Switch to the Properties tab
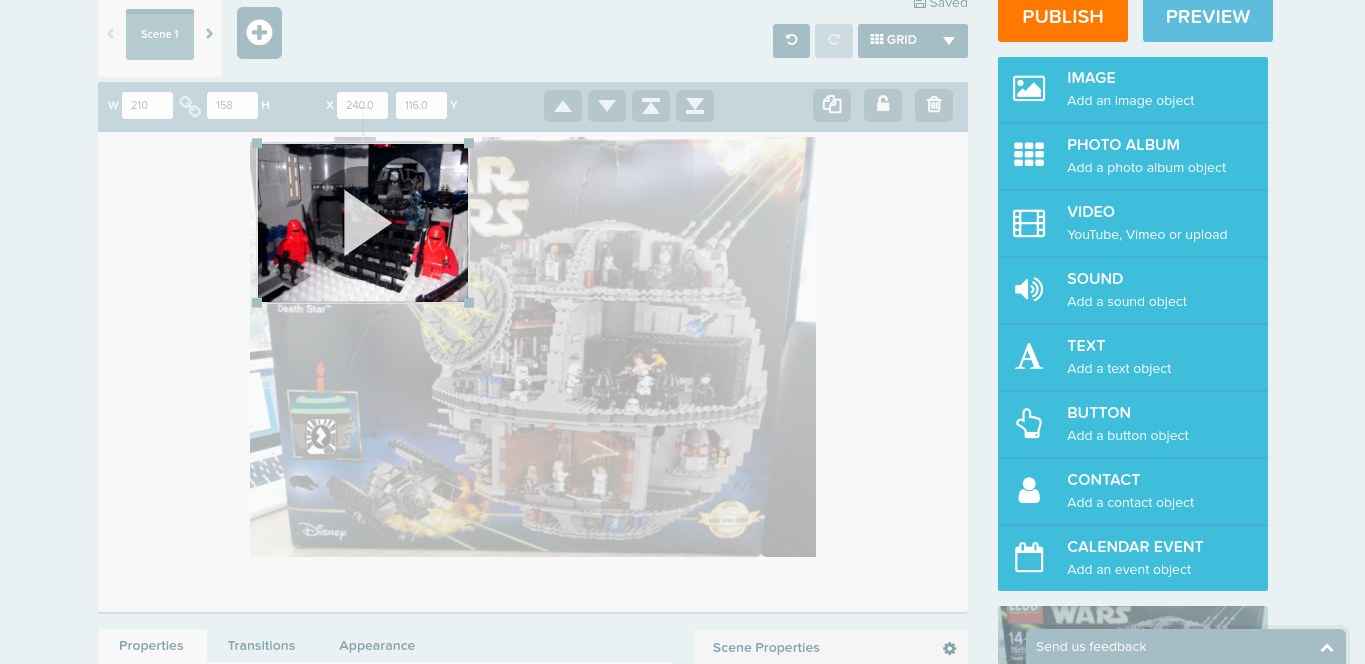1365x664 pixels. tap(151, 646)
